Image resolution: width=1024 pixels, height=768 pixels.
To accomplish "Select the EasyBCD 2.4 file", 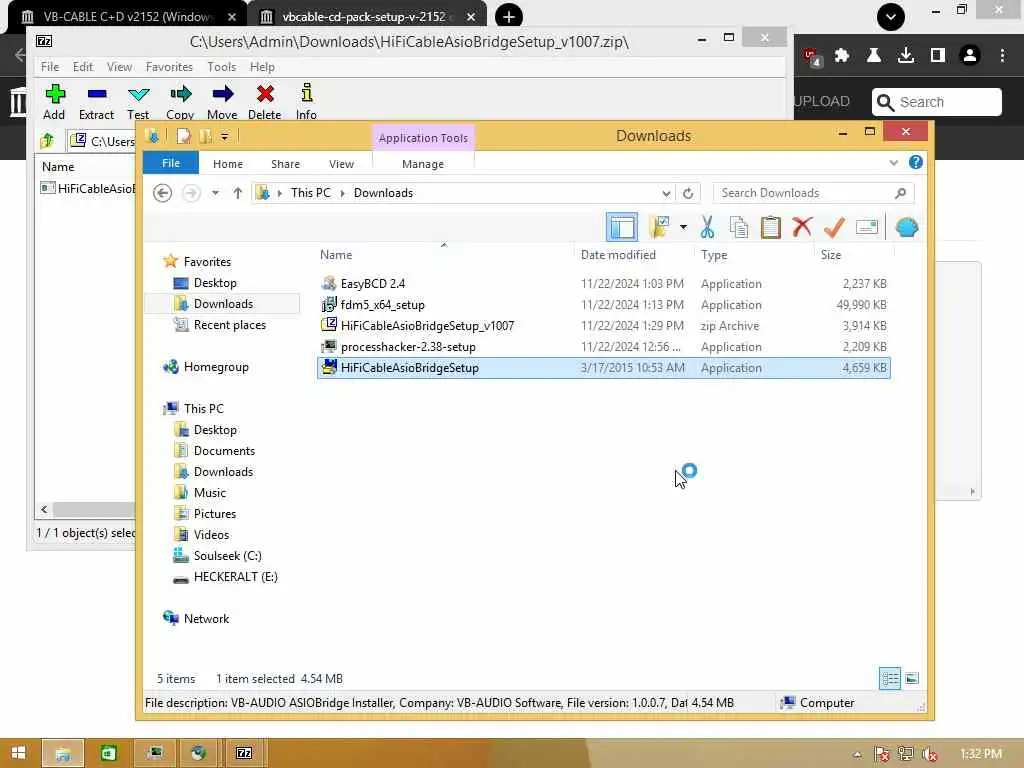I will click(x=603, y=283).
